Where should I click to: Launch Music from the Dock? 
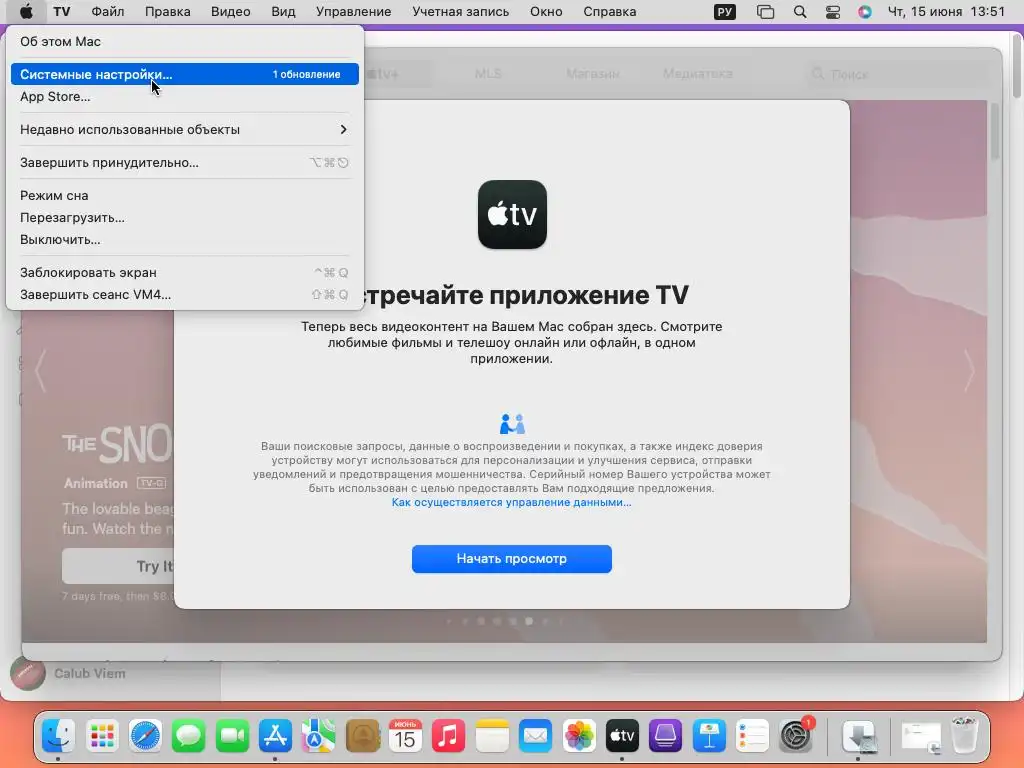tap(448, 736)
